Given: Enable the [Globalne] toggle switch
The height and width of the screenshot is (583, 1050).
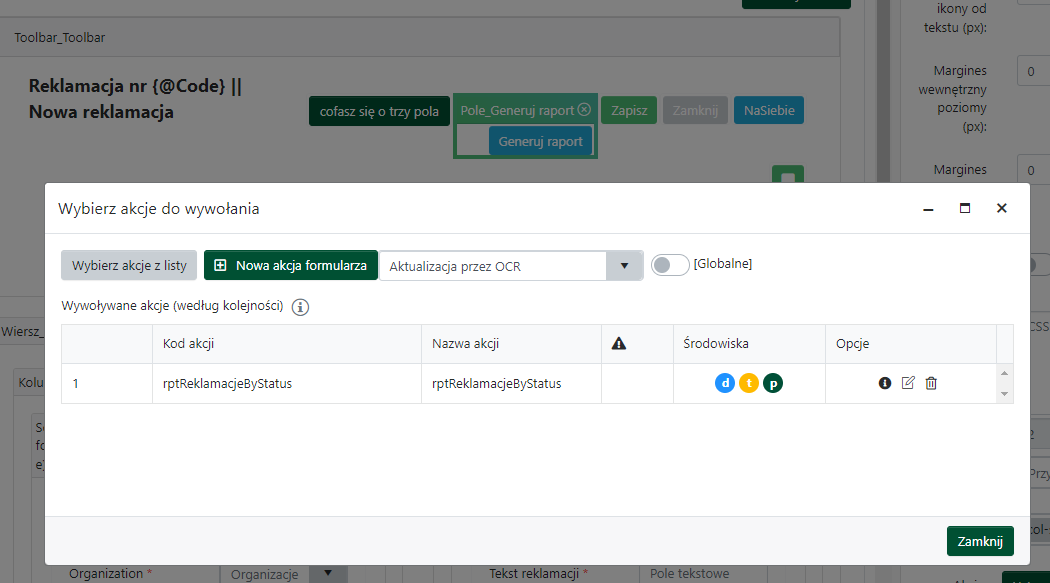Looking at the screenshot, I should coord(670,264).
